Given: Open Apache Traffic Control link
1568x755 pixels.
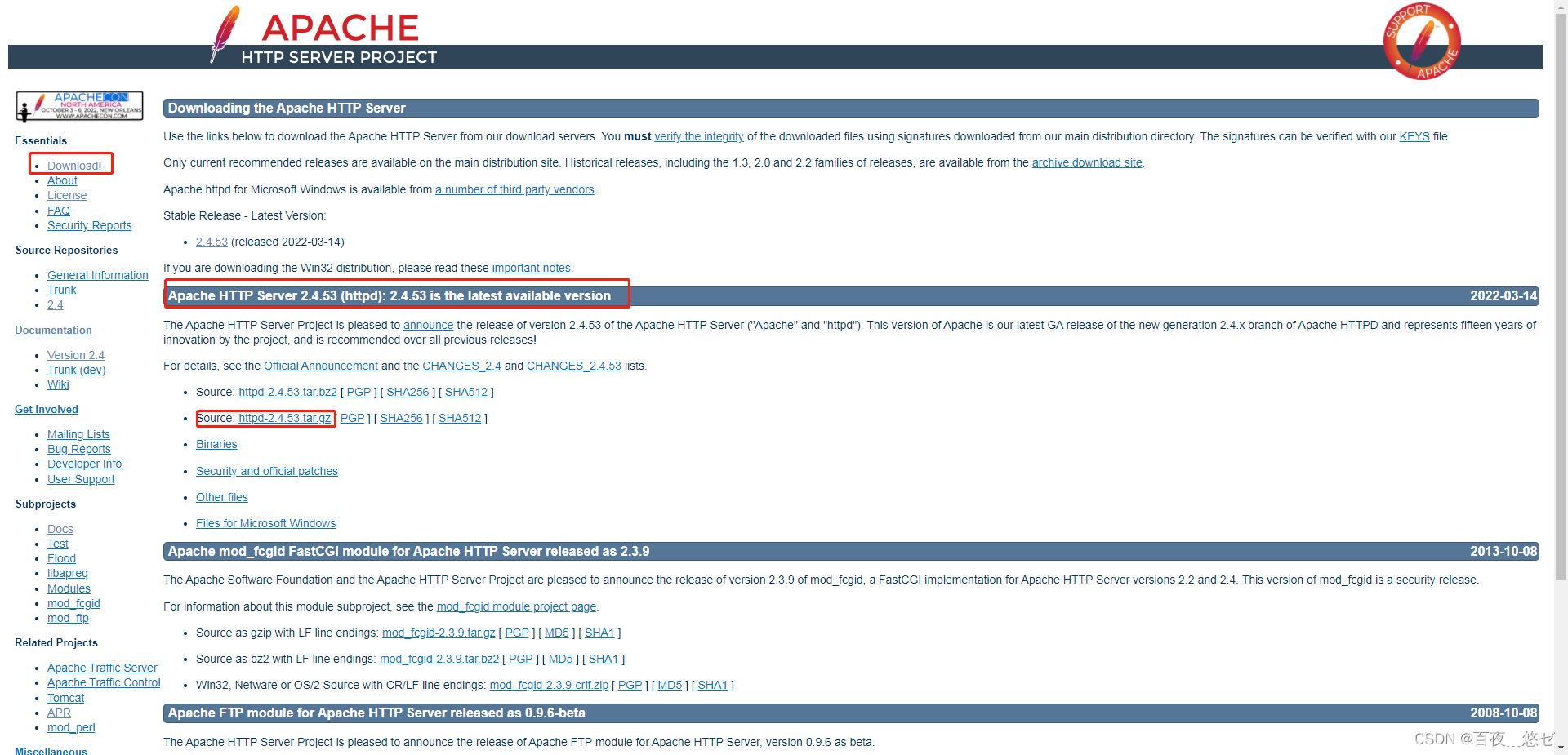Looking at the screenshot, I should (104, 682).
